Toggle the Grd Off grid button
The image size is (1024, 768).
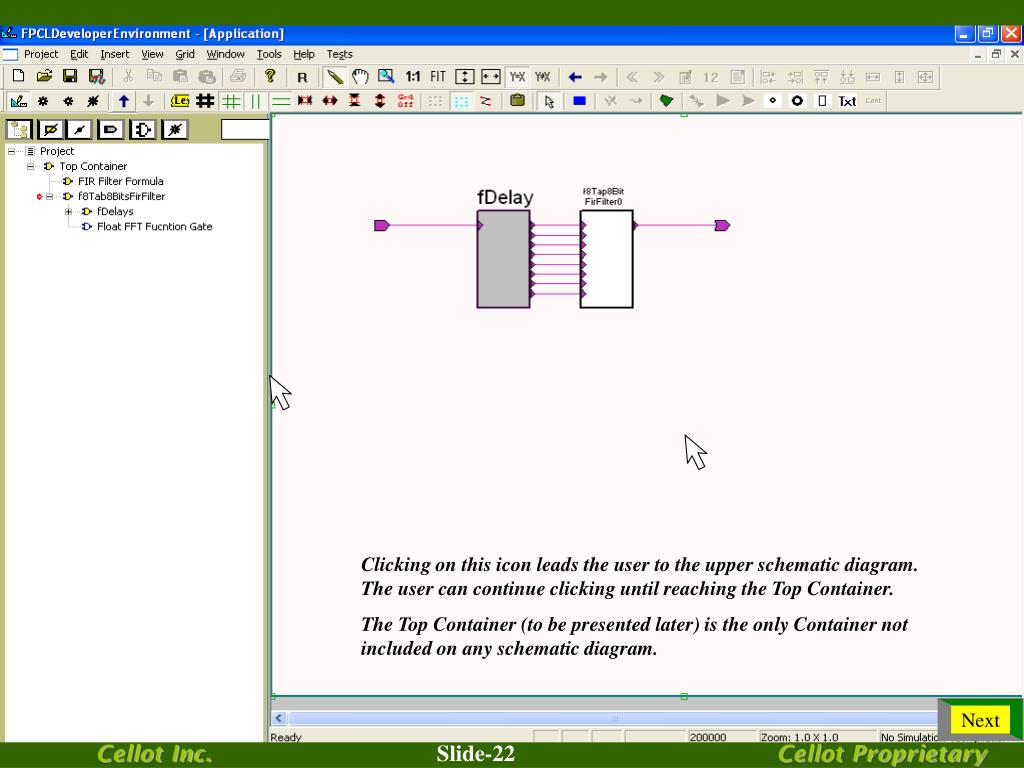[405, 101]
